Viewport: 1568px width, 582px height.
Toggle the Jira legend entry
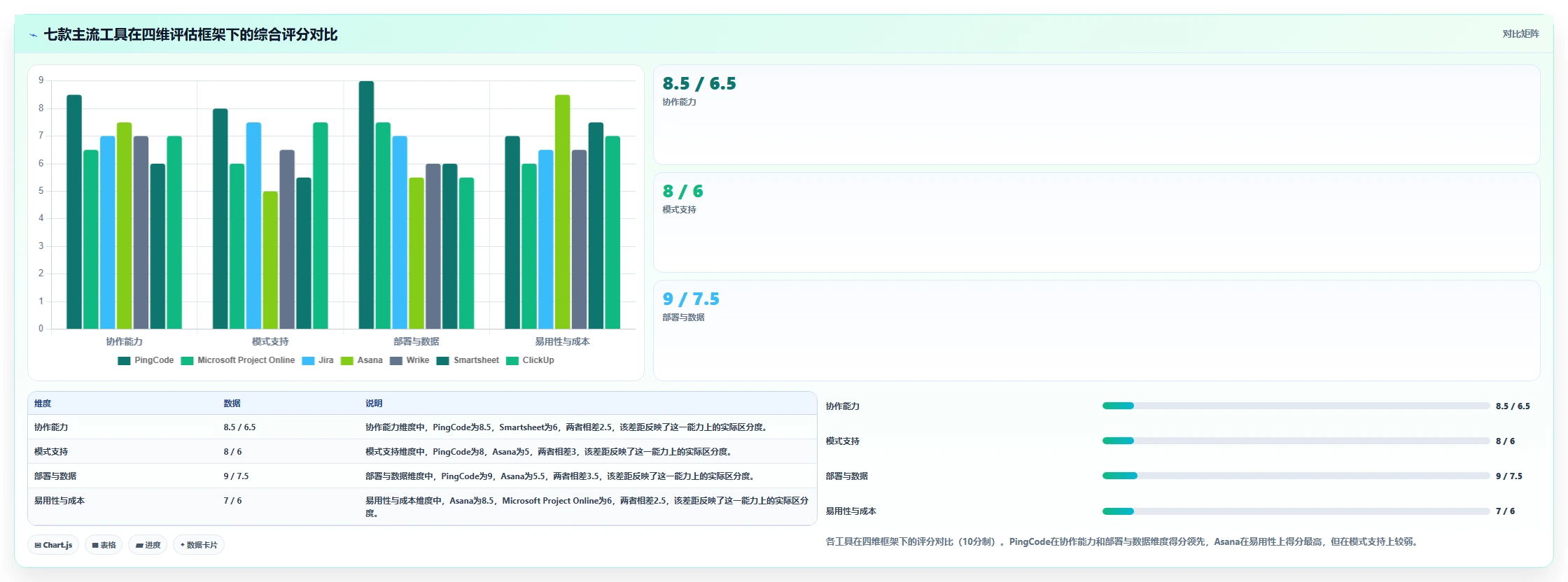tap(318, 360)
